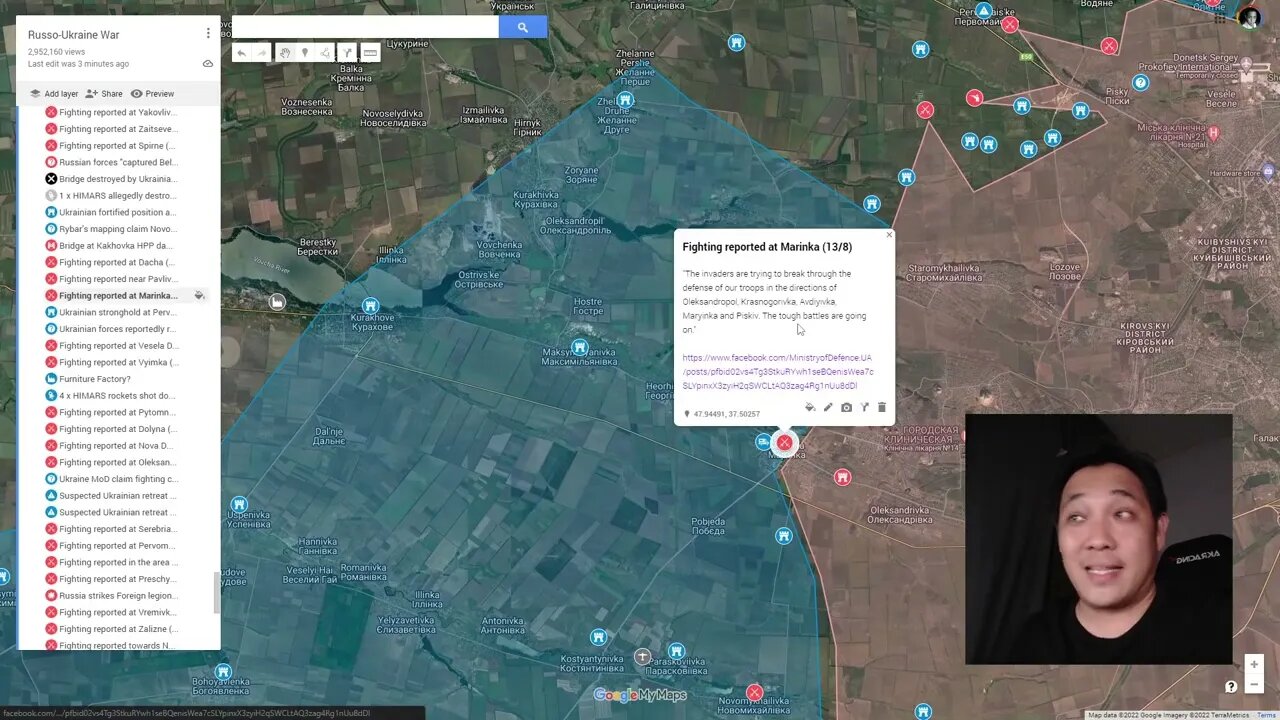Delete the feature with the trash icon
Screen dimensions: 1280x720
tap(882, 407)
